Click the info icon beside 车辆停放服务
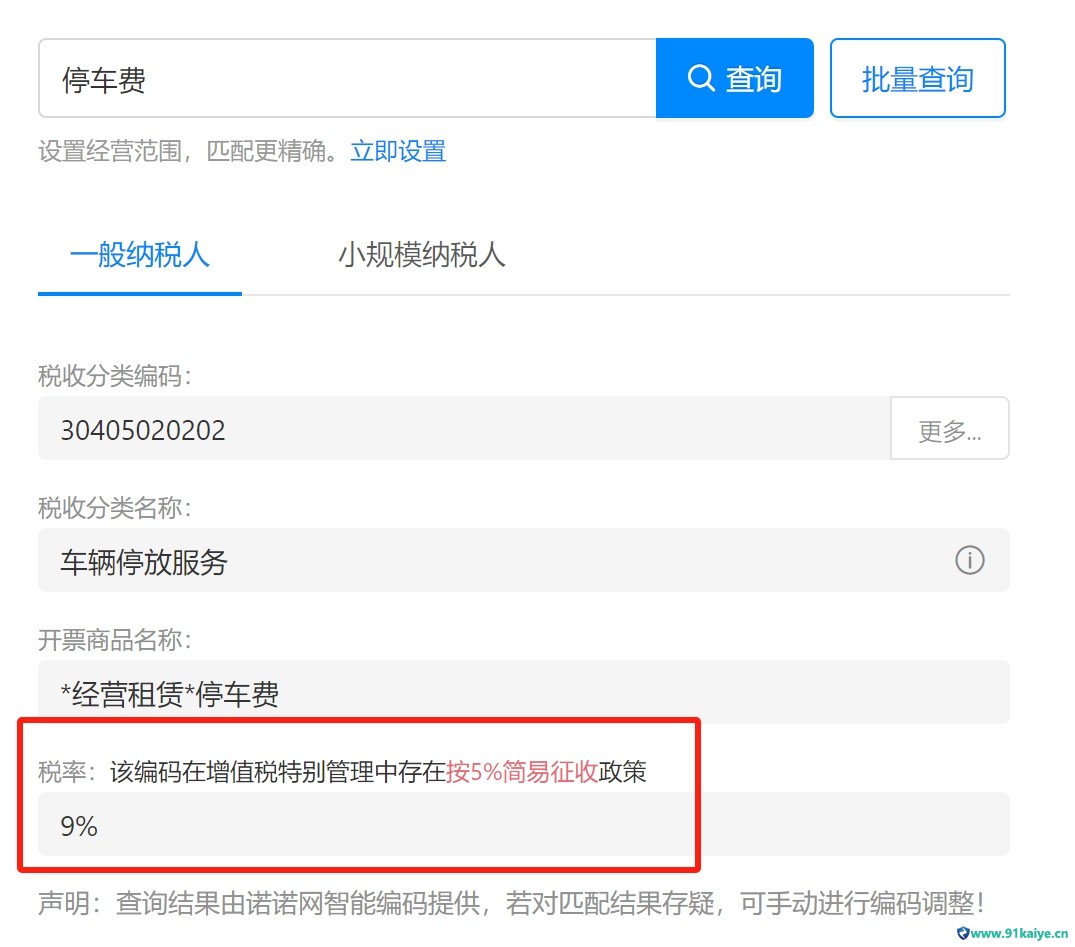Viewport: 1075px width, 947px height. [969, 561]
